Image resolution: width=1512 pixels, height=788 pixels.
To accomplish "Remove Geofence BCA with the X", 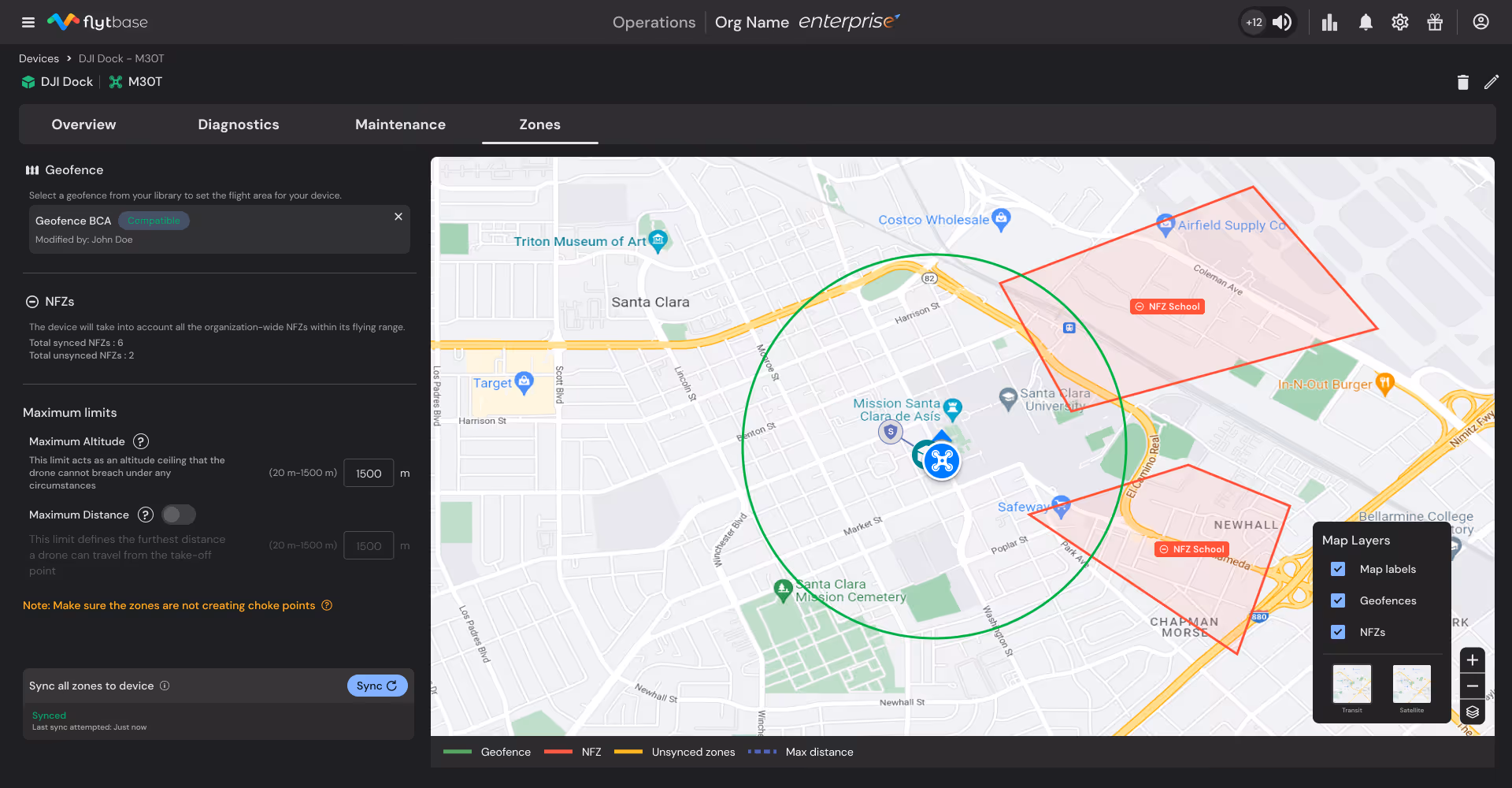I will pos(398,216).
